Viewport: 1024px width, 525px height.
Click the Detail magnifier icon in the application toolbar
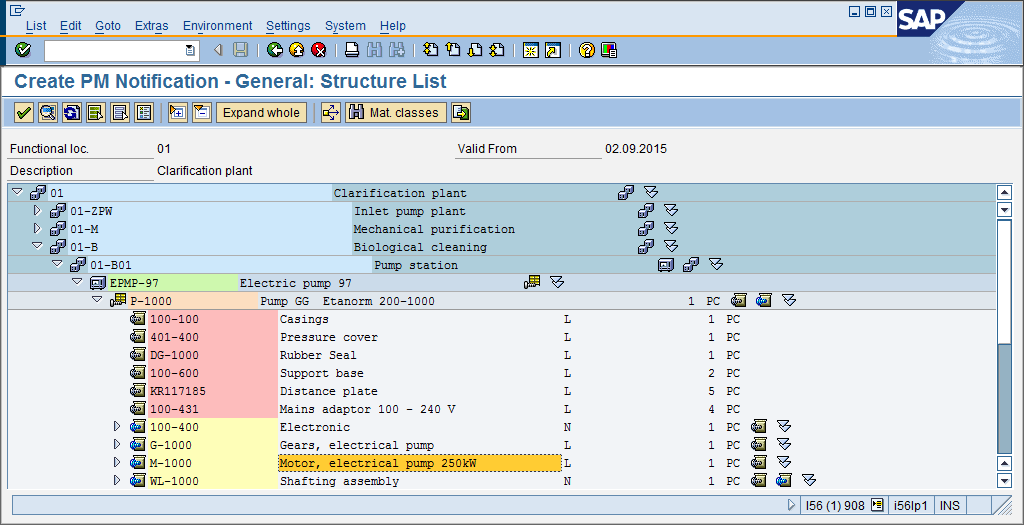pyautogui.click(x=48, y=113)
